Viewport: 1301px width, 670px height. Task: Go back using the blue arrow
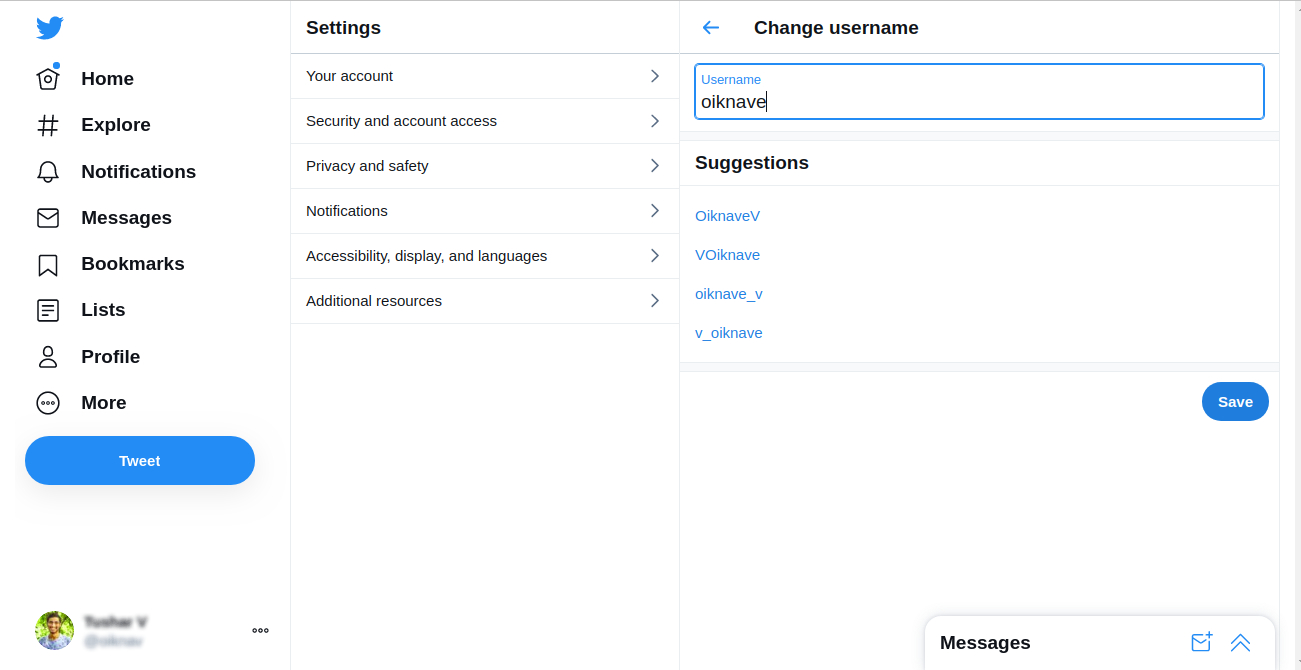tap(710, 28)
